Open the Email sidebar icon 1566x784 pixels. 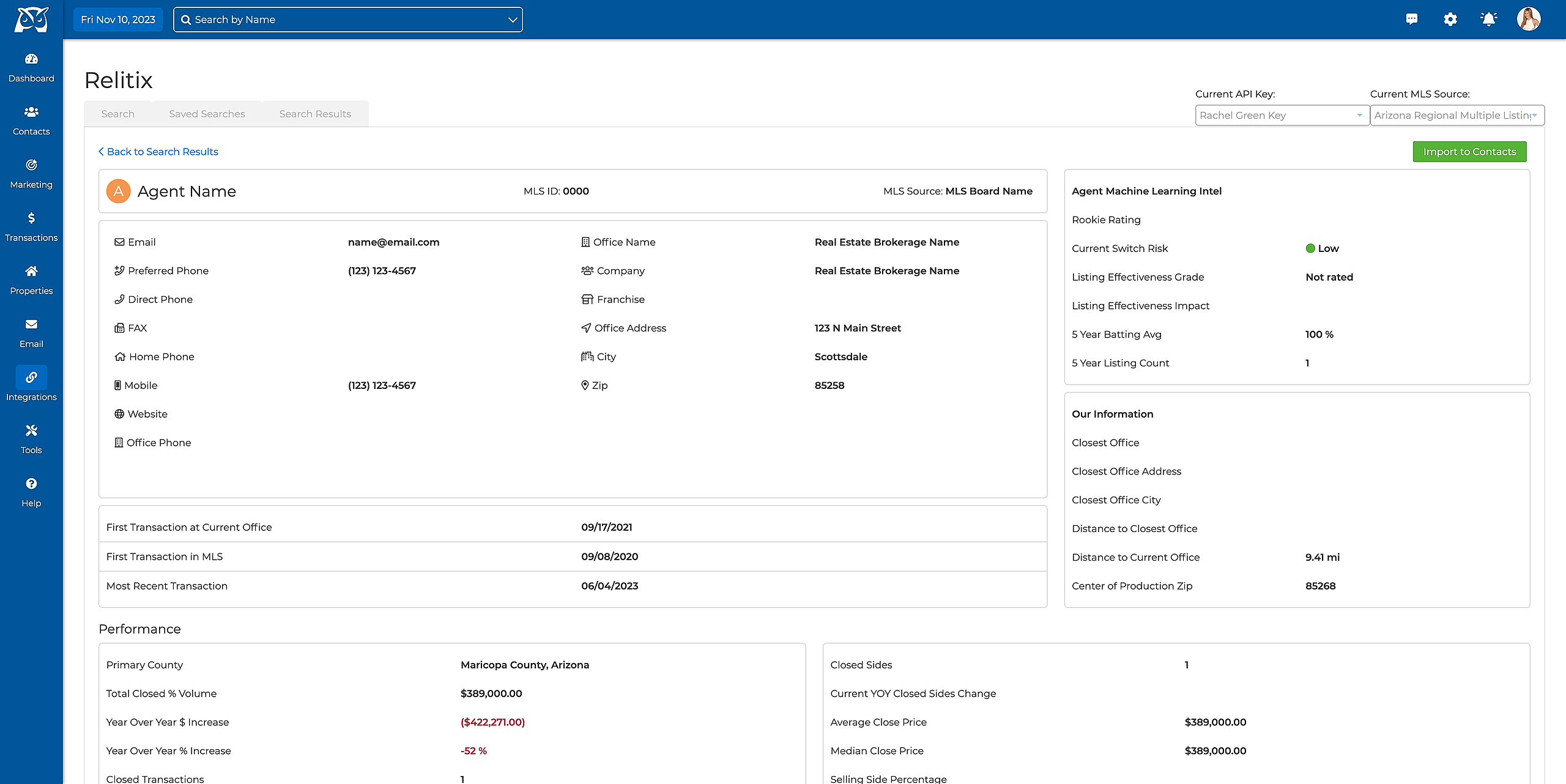coord(31,324)
